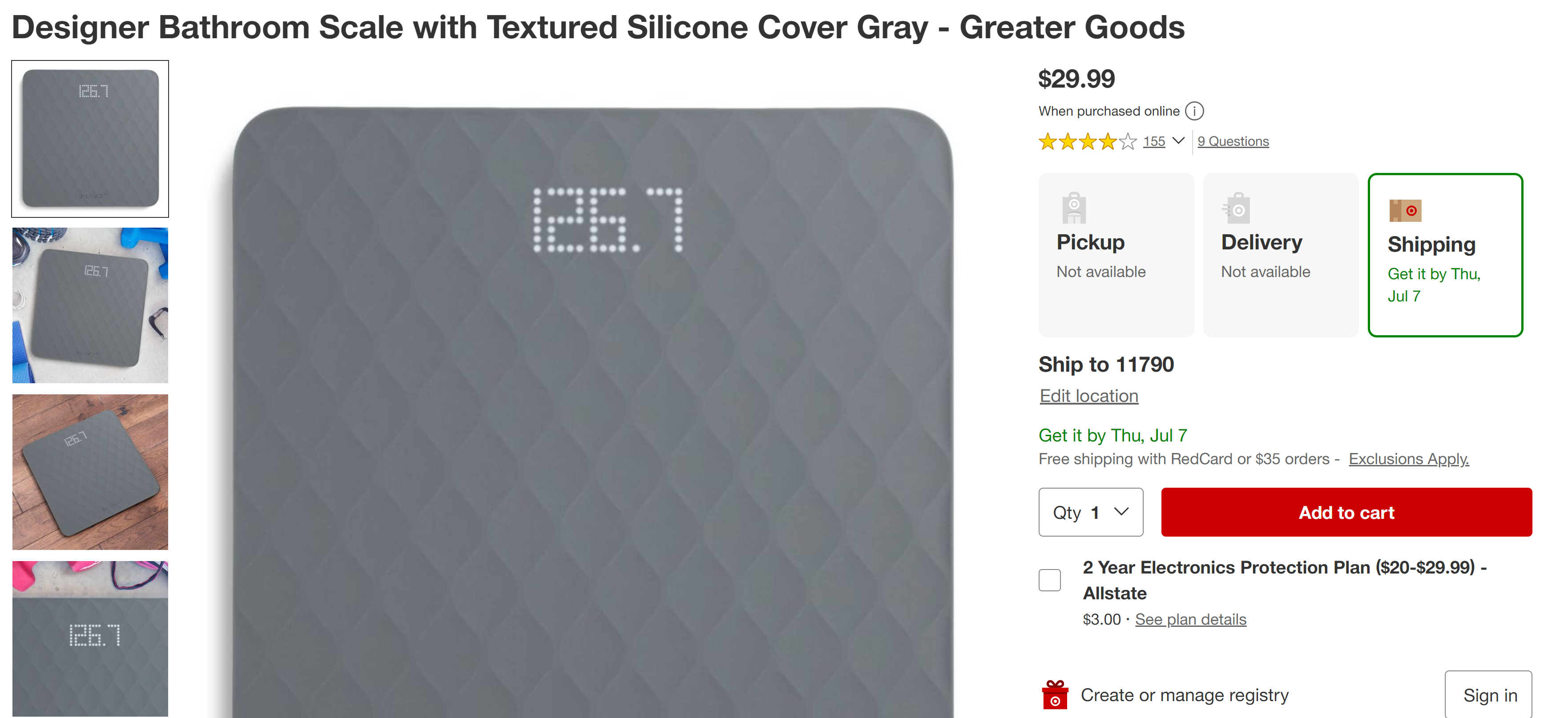The width and height of the screenshot is (1568, 718).
Task: Click the Pickup store bag icon
Action: point(1074,208)
